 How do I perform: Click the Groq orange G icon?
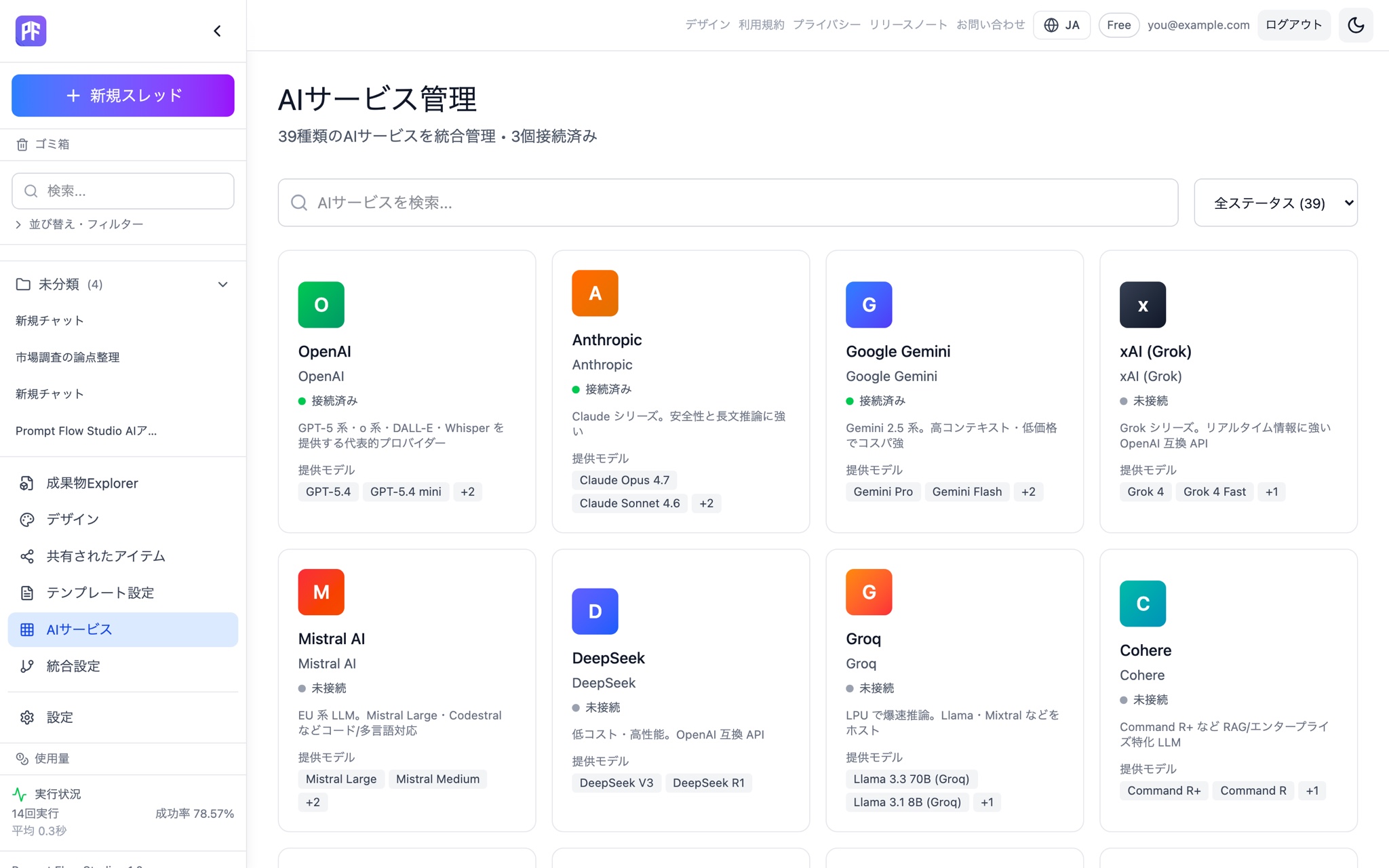869,592
